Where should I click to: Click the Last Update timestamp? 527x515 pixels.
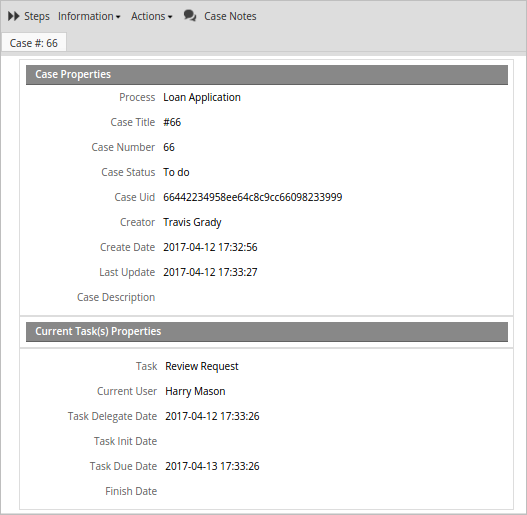[210, 272]
